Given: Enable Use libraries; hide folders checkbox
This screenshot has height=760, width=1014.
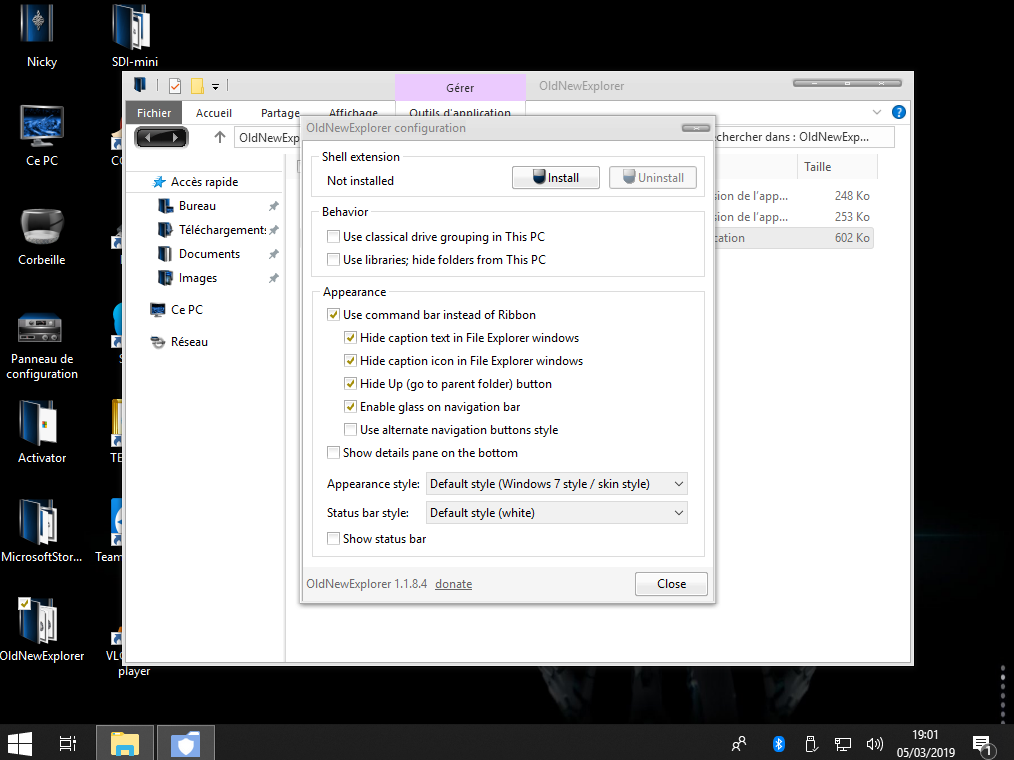Looking at the screenshot, I should (x=333, y=259).
